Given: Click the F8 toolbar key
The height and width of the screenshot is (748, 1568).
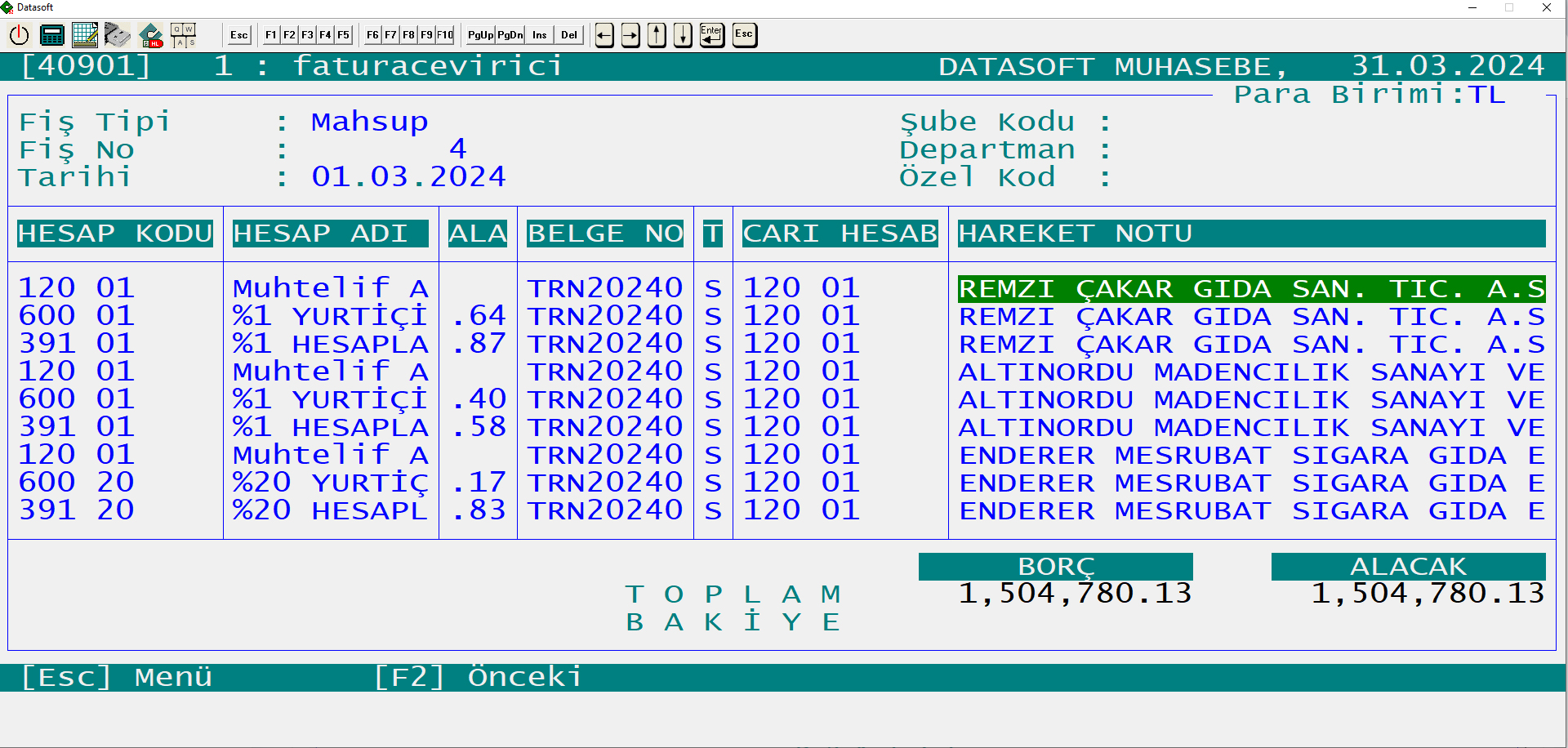Looking at the screenshot, I should [408, 35].
